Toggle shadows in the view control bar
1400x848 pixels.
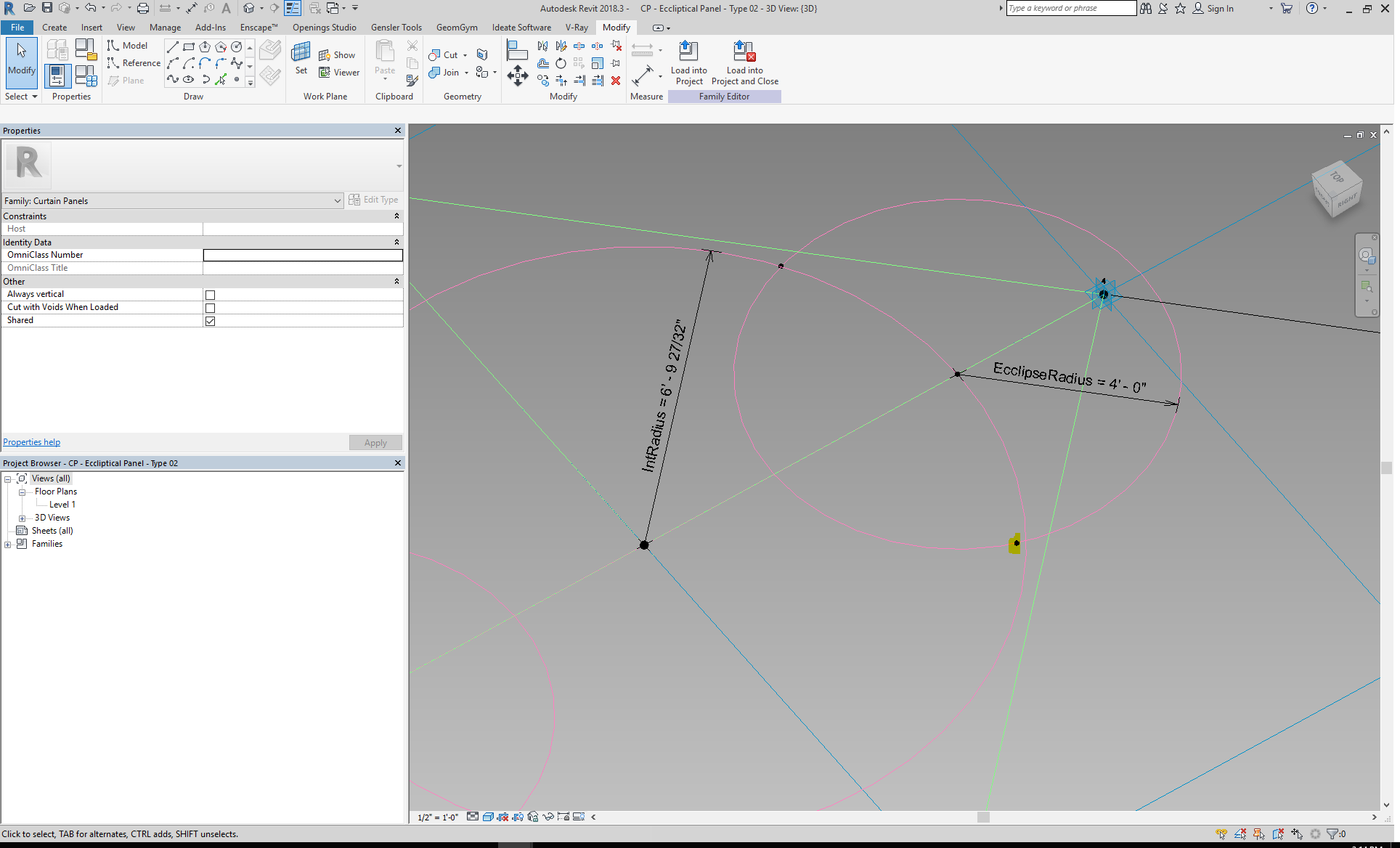click(518, 817)
